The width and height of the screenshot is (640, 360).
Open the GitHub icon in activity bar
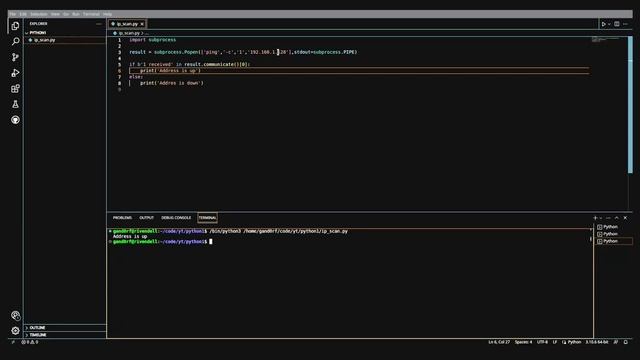(15, 120)
